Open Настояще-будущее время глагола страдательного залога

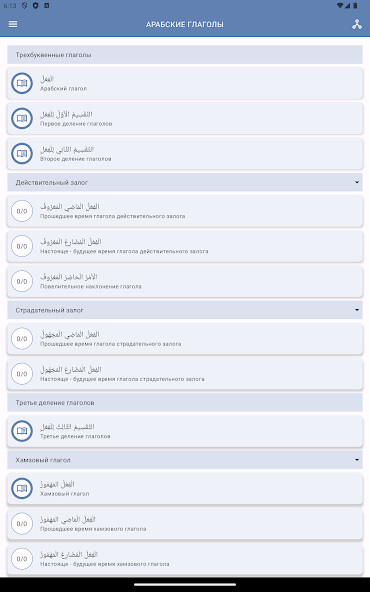185,374
